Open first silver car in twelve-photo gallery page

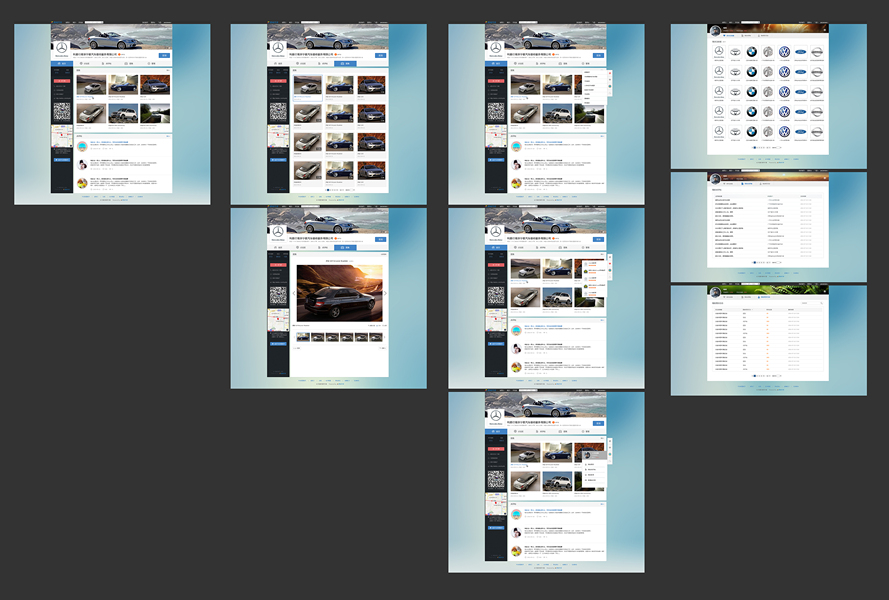click(308, 85)
